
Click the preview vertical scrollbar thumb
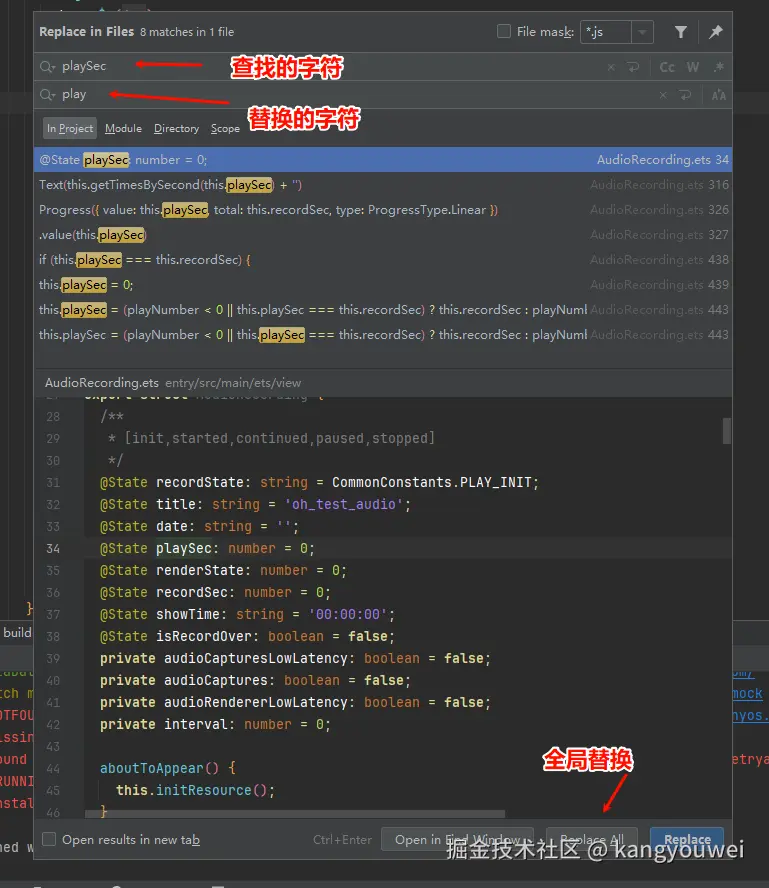tap(727, 430)
